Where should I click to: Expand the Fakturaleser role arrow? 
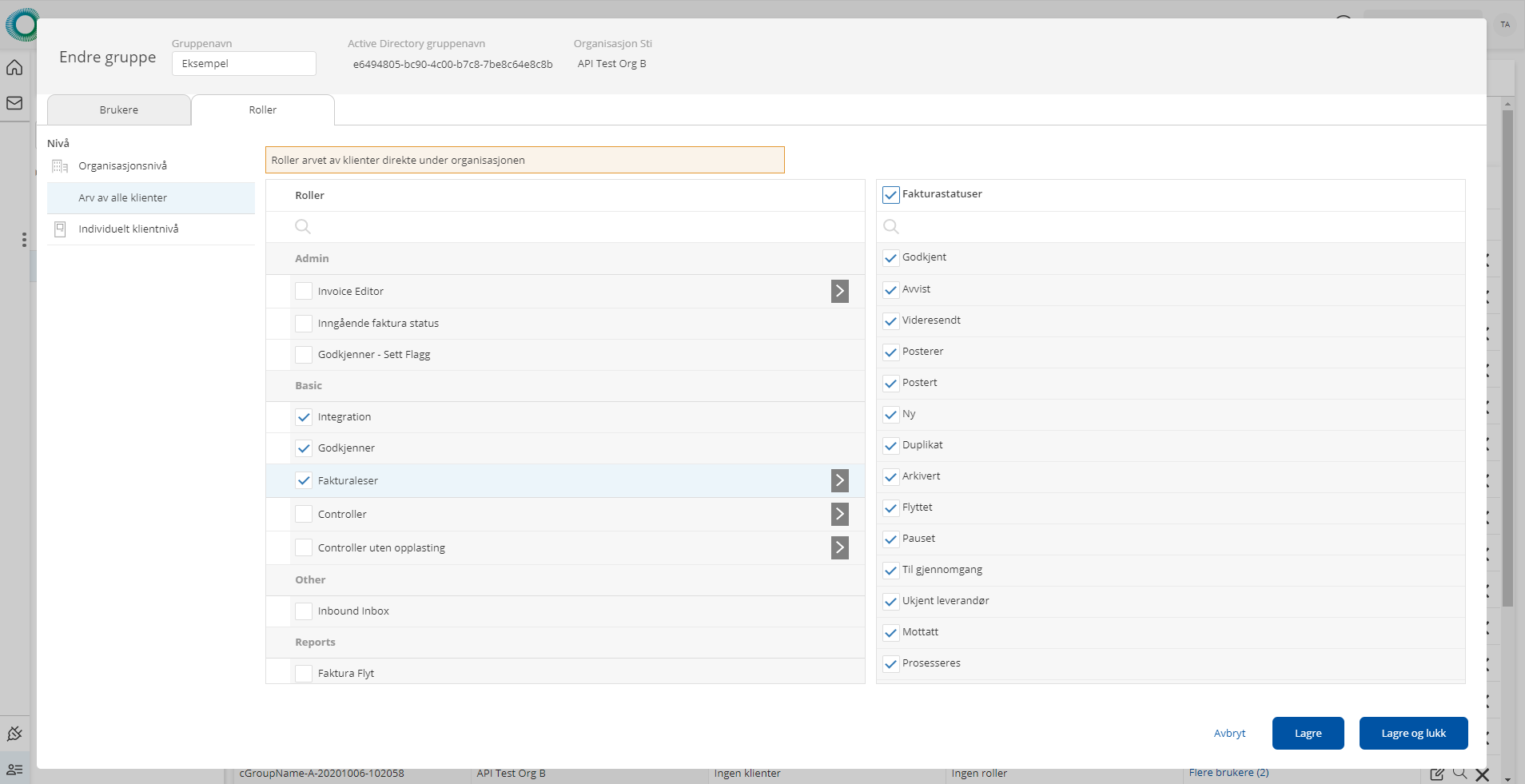(x=839, y=480)
